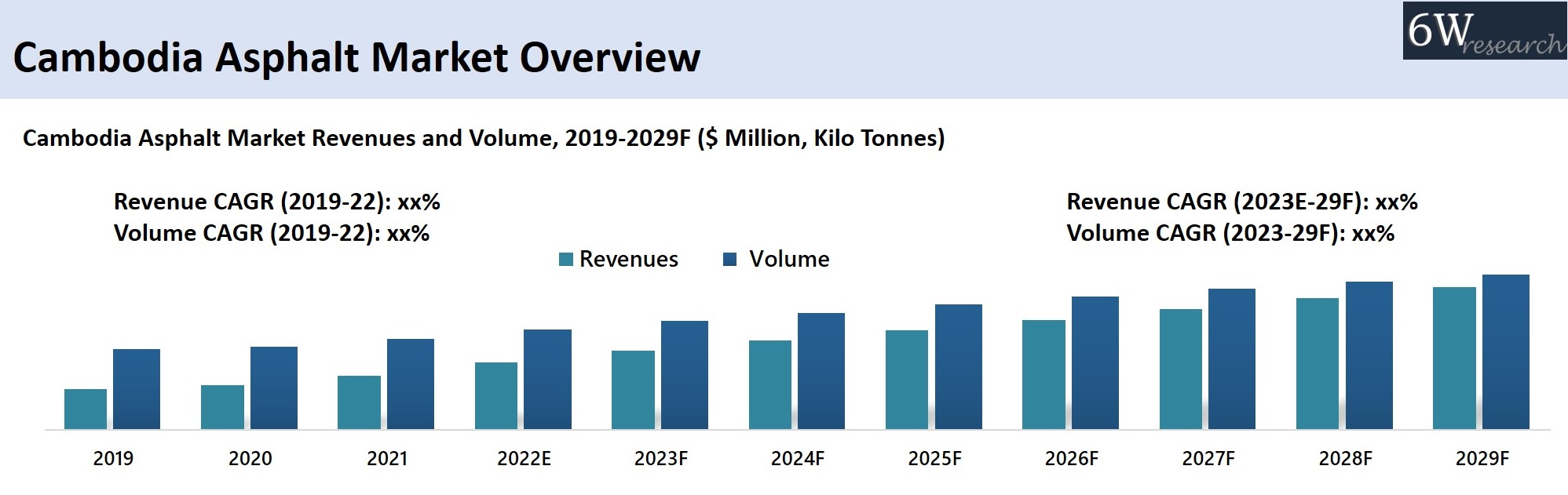Click the 2025F Revenues bar
This screenshot has height=495, width=1568.
[x=907, y=380]
